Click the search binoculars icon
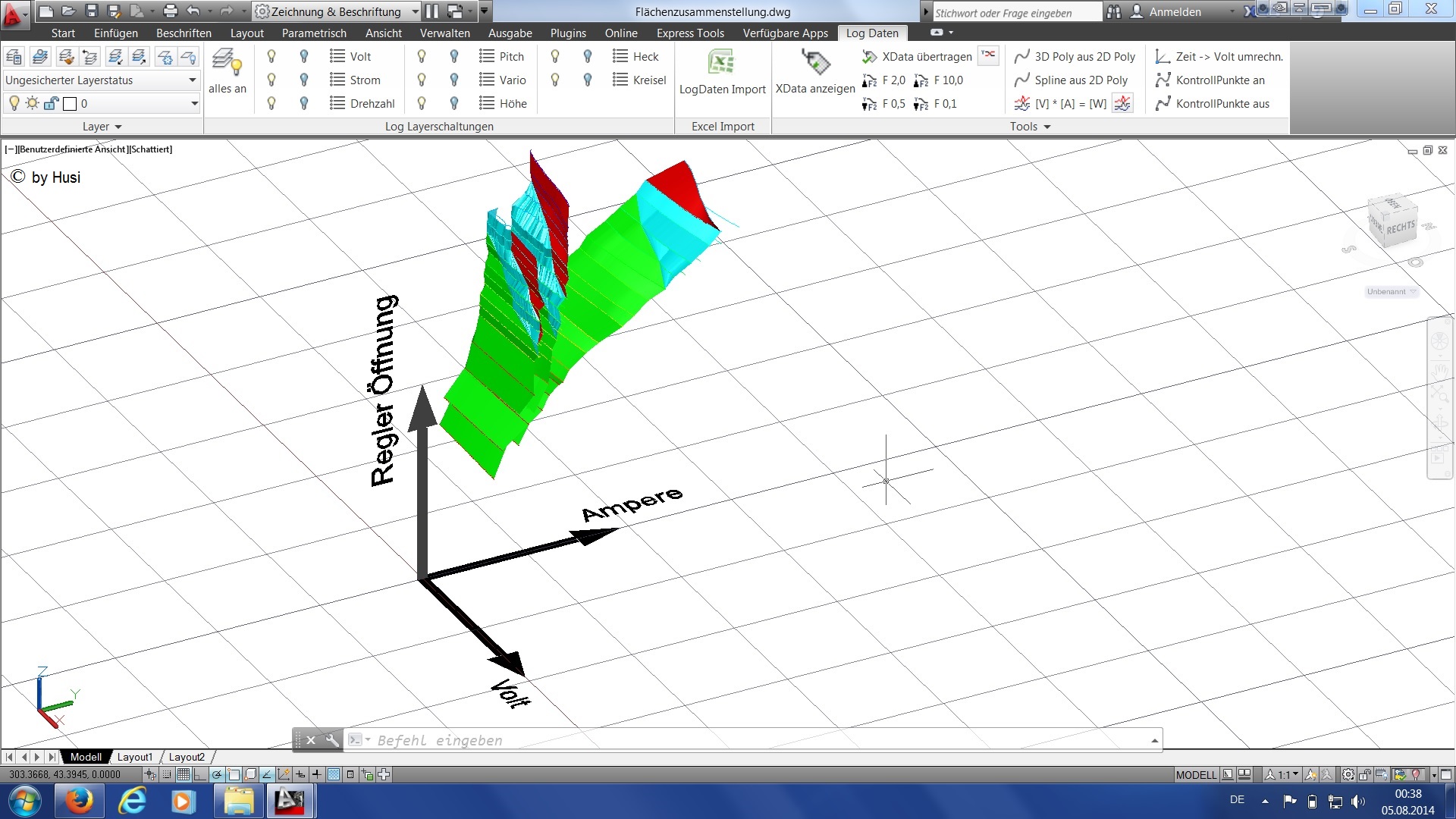This screenshot has height=819, width=1456. pyautogui.click(x=1113, y=11)
